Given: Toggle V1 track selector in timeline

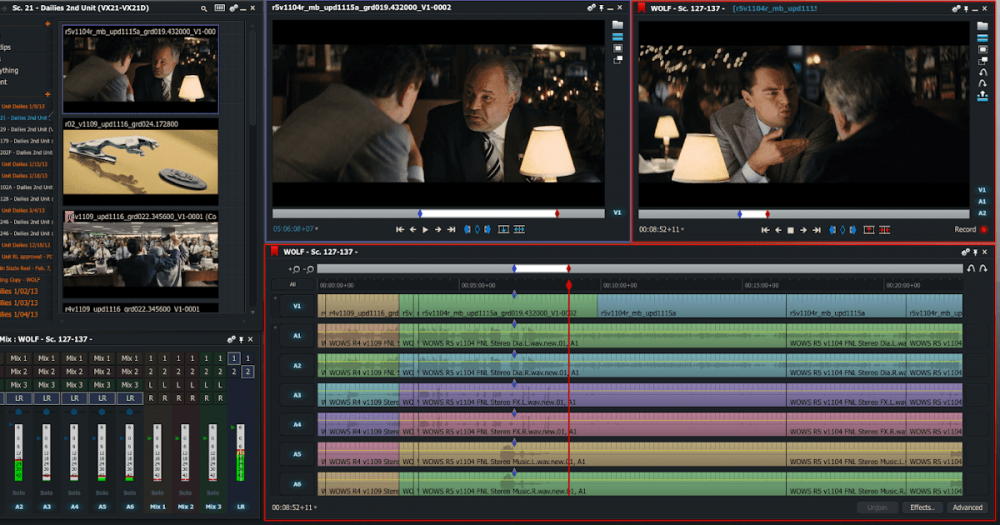Looking at the screenshot, I should (297, 306).
